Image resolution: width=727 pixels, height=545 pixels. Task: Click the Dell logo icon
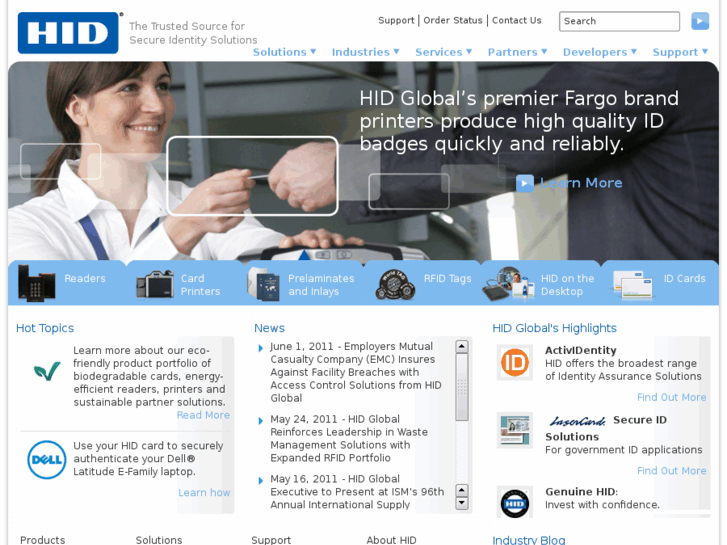click(x=46, y=460)
